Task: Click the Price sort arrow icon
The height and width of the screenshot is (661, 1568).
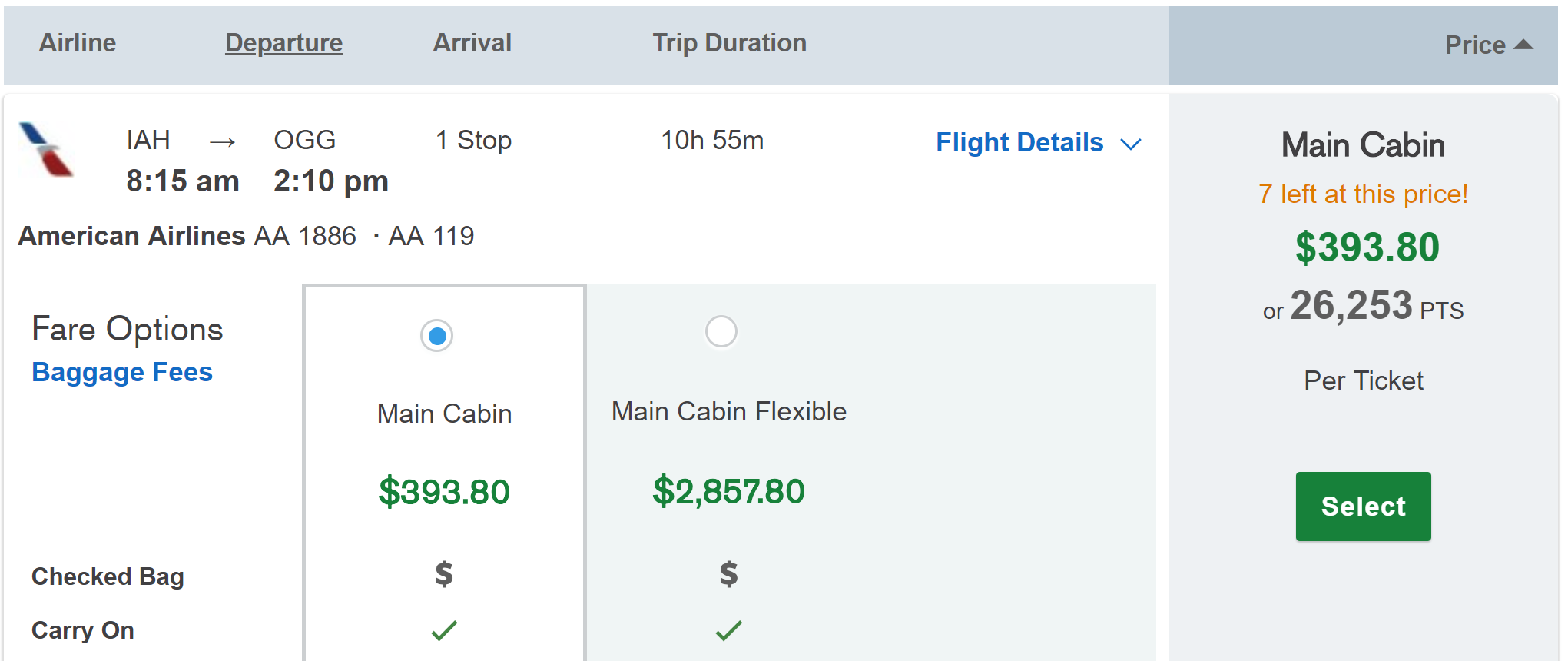Action: tap(1523, 45)
